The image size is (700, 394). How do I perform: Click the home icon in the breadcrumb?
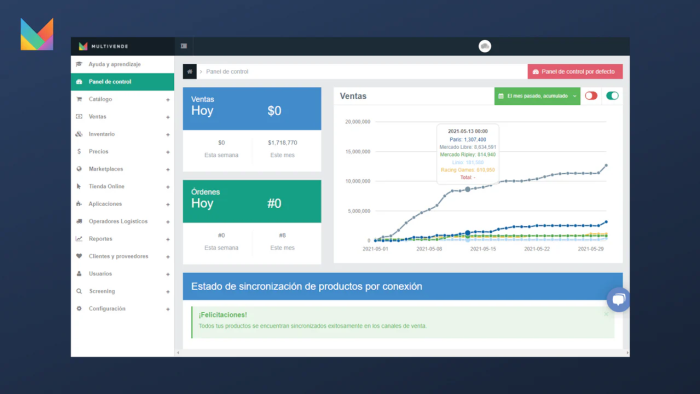(190, 71)
